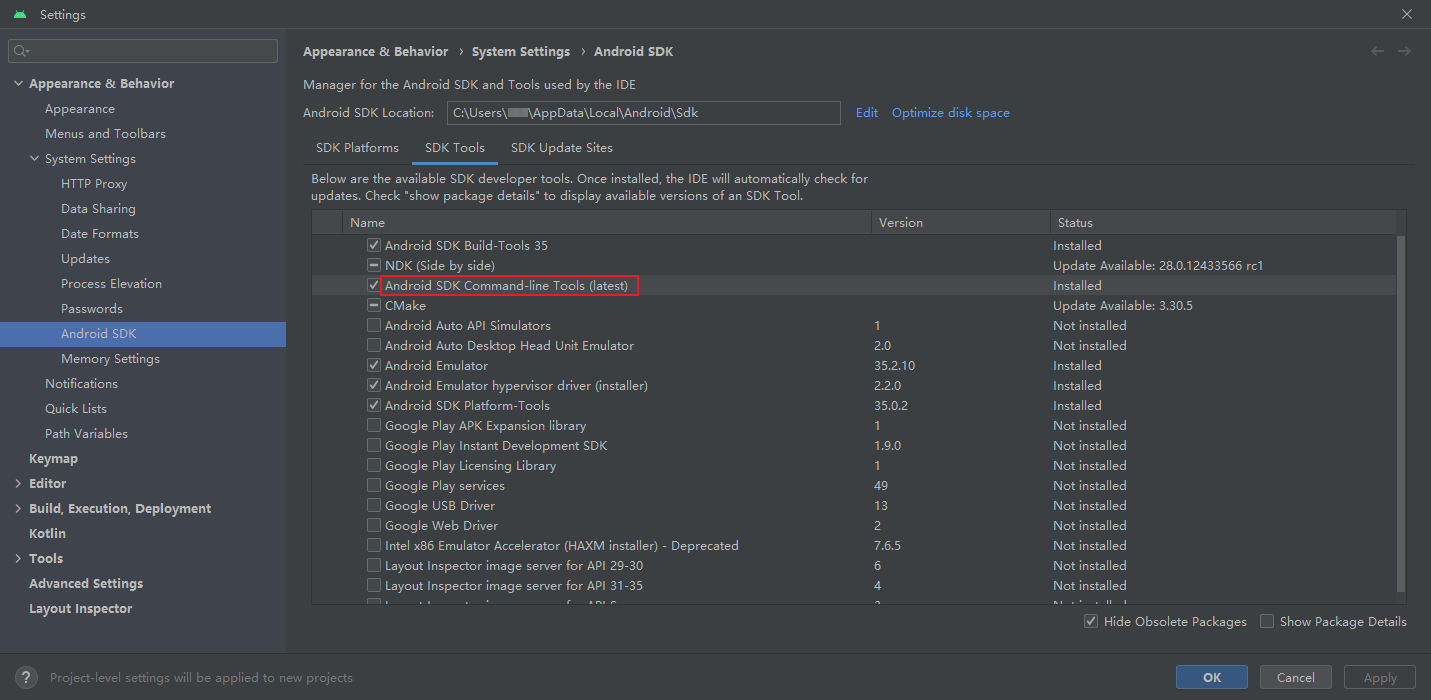Open the SDK Update Sites tab

coord(562,147)
